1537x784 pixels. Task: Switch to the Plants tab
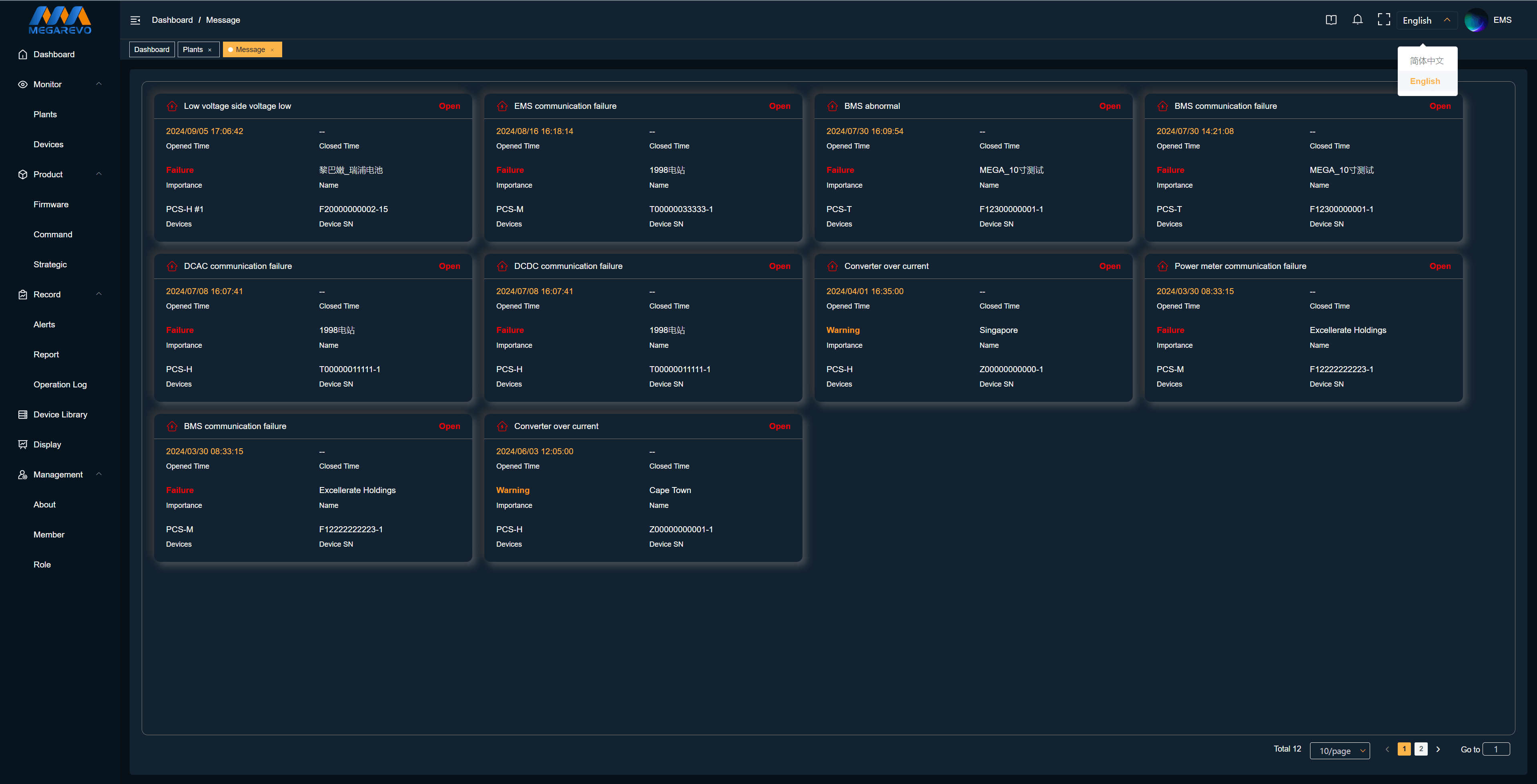(193, 50)
